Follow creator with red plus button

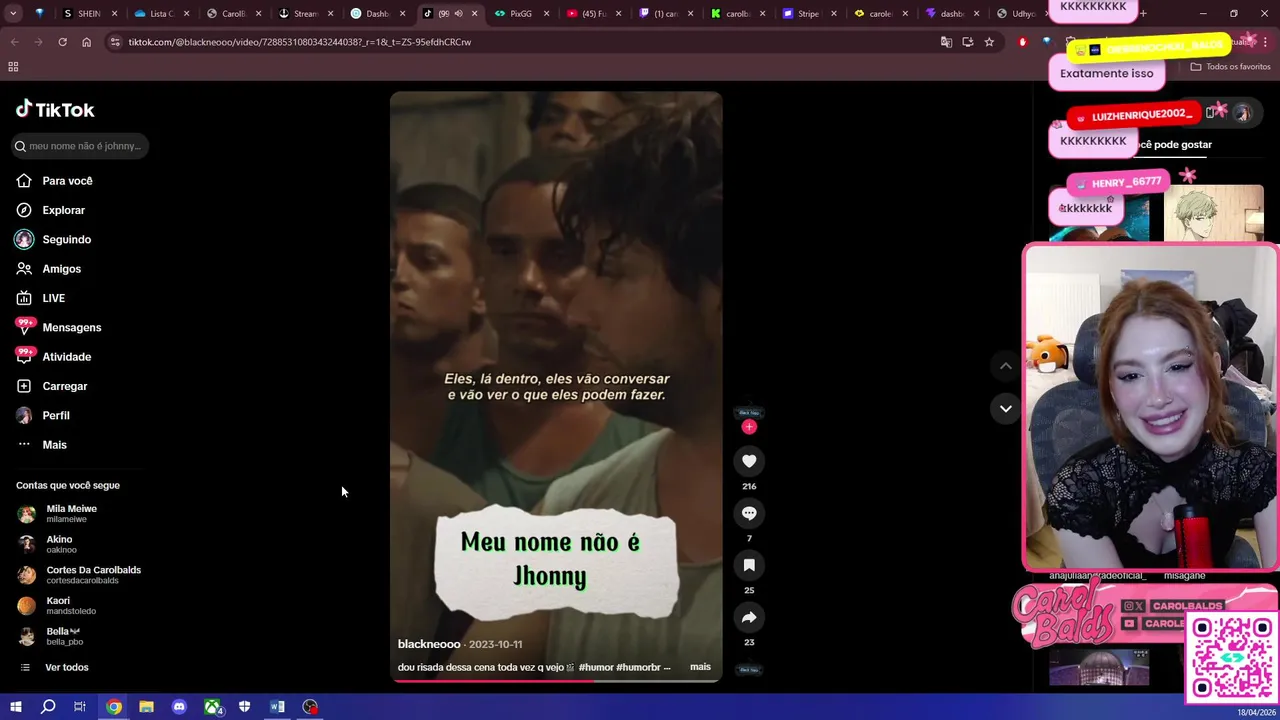click(x=749, y=427)
